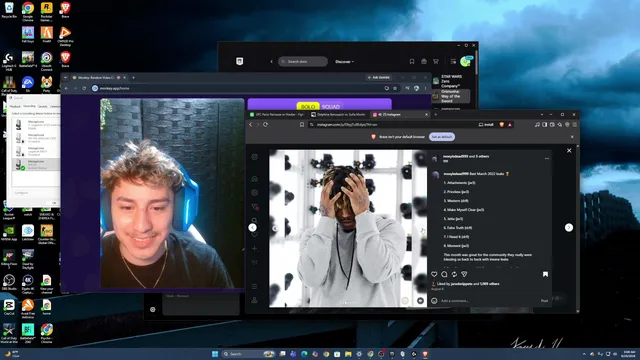Open the Epic Games profile avatar
Image resolution: width=640 pixels, height=360 pixels.
[x=465, y=61]
